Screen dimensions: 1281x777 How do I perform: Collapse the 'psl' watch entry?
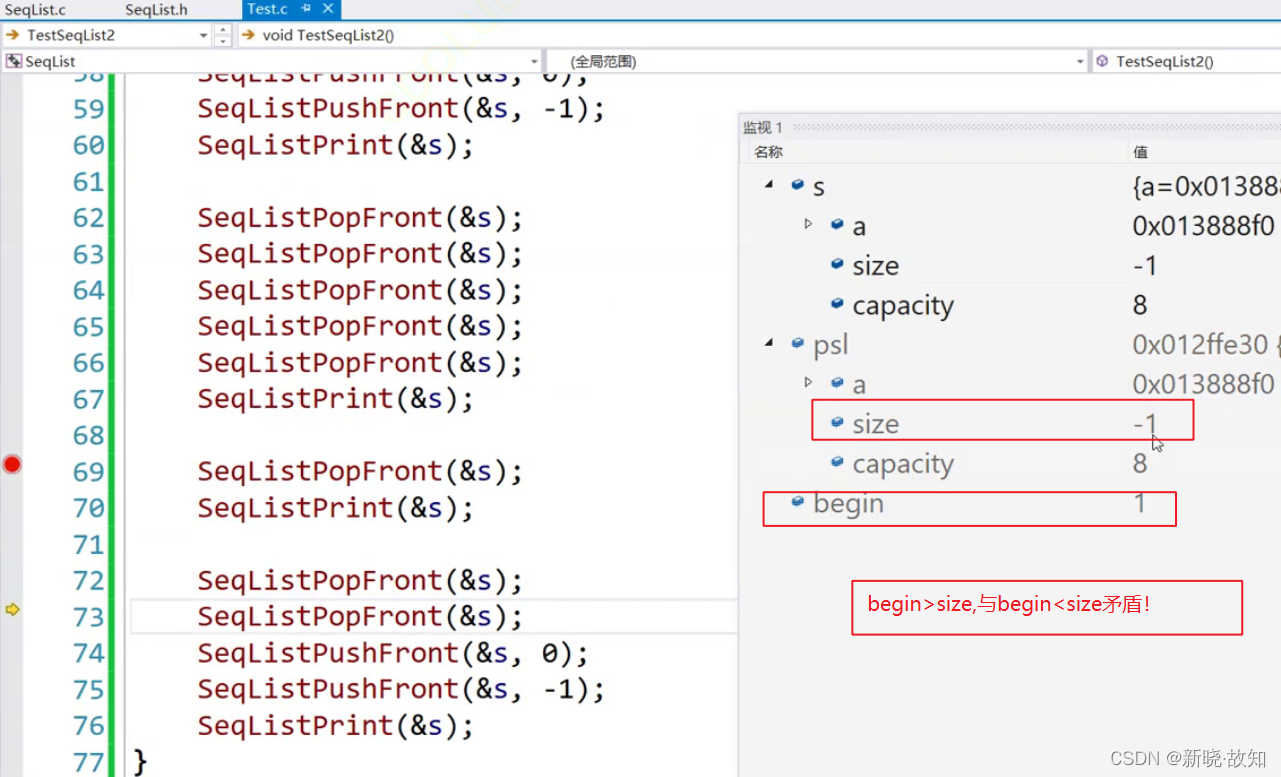point(768,343)
